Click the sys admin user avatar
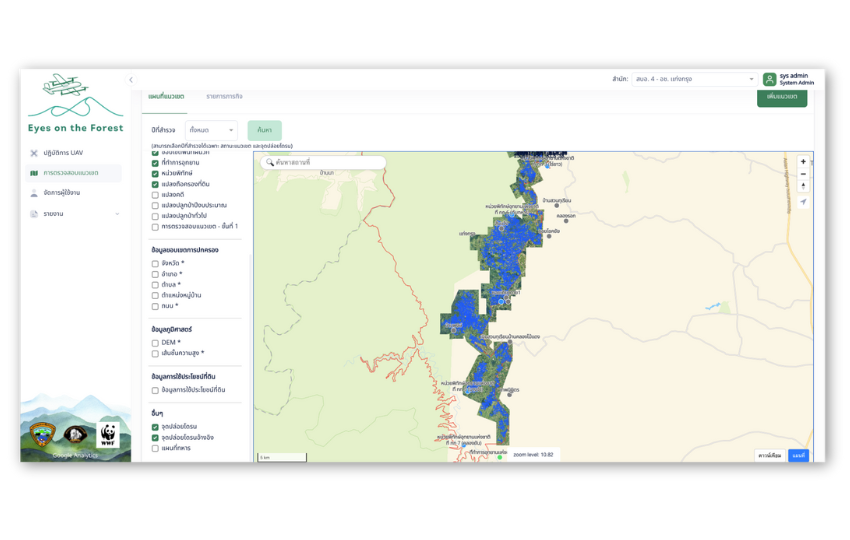The image size is (850, 540). click(x=769, y=79)
